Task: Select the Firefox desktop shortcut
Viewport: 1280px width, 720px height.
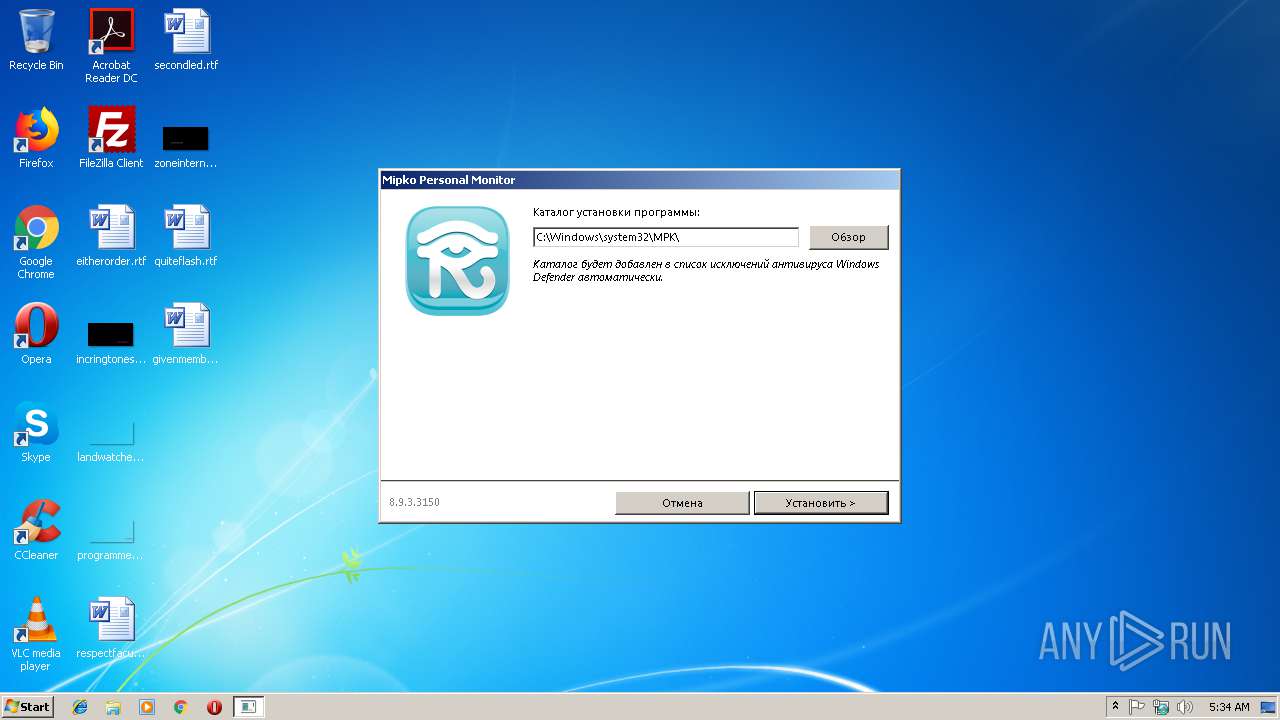Action: [36, 138]
